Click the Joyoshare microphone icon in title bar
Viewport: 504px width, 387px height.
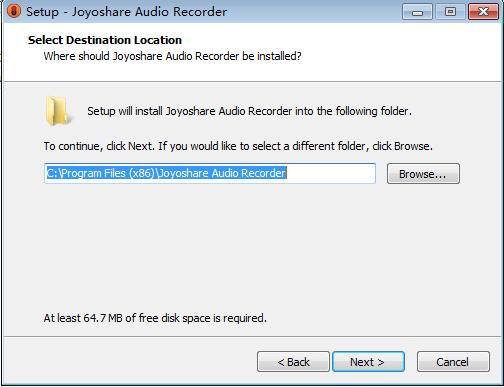point(14,11)
